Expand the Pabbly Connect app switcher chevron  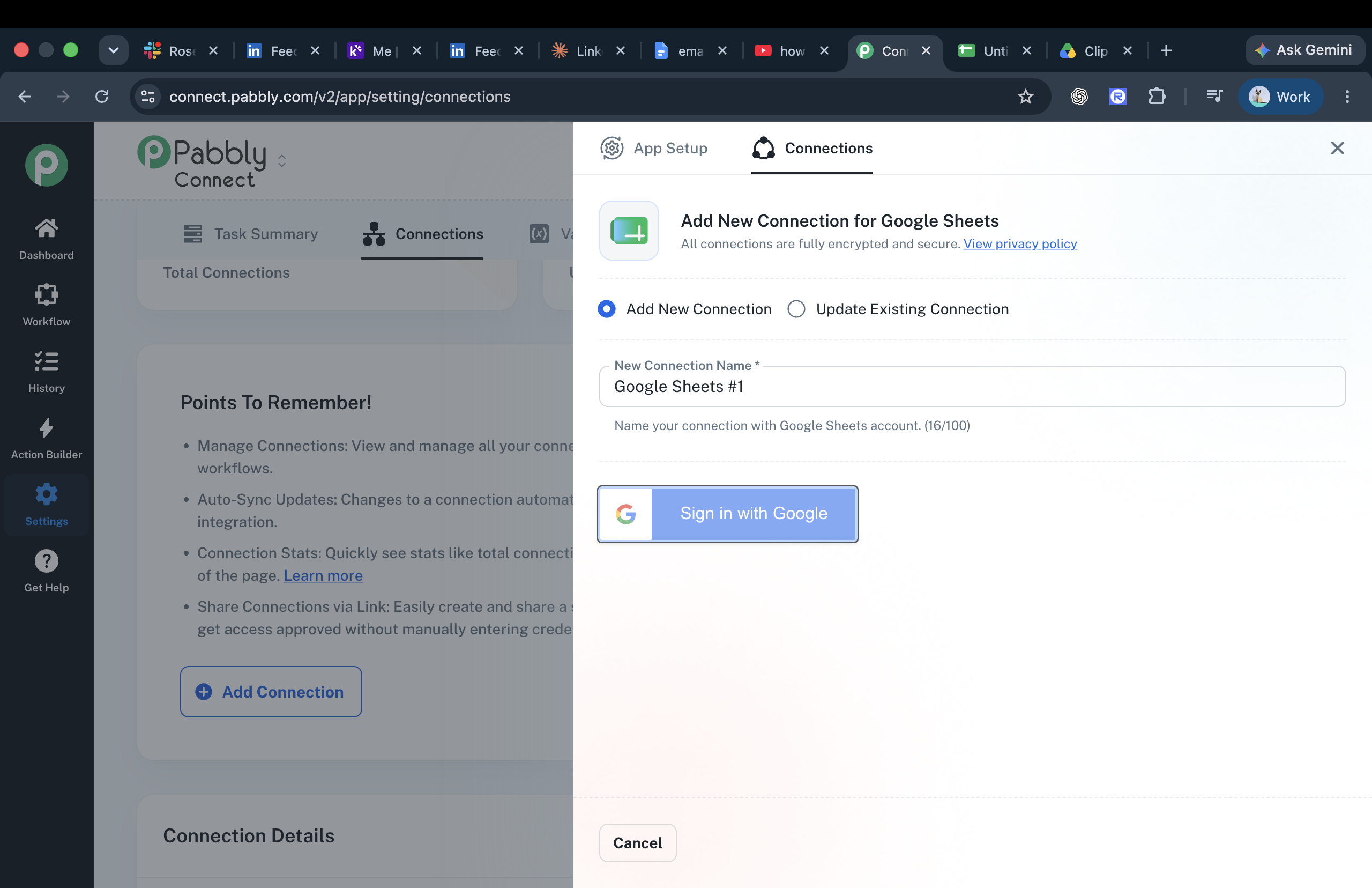(x=282, y=161)
